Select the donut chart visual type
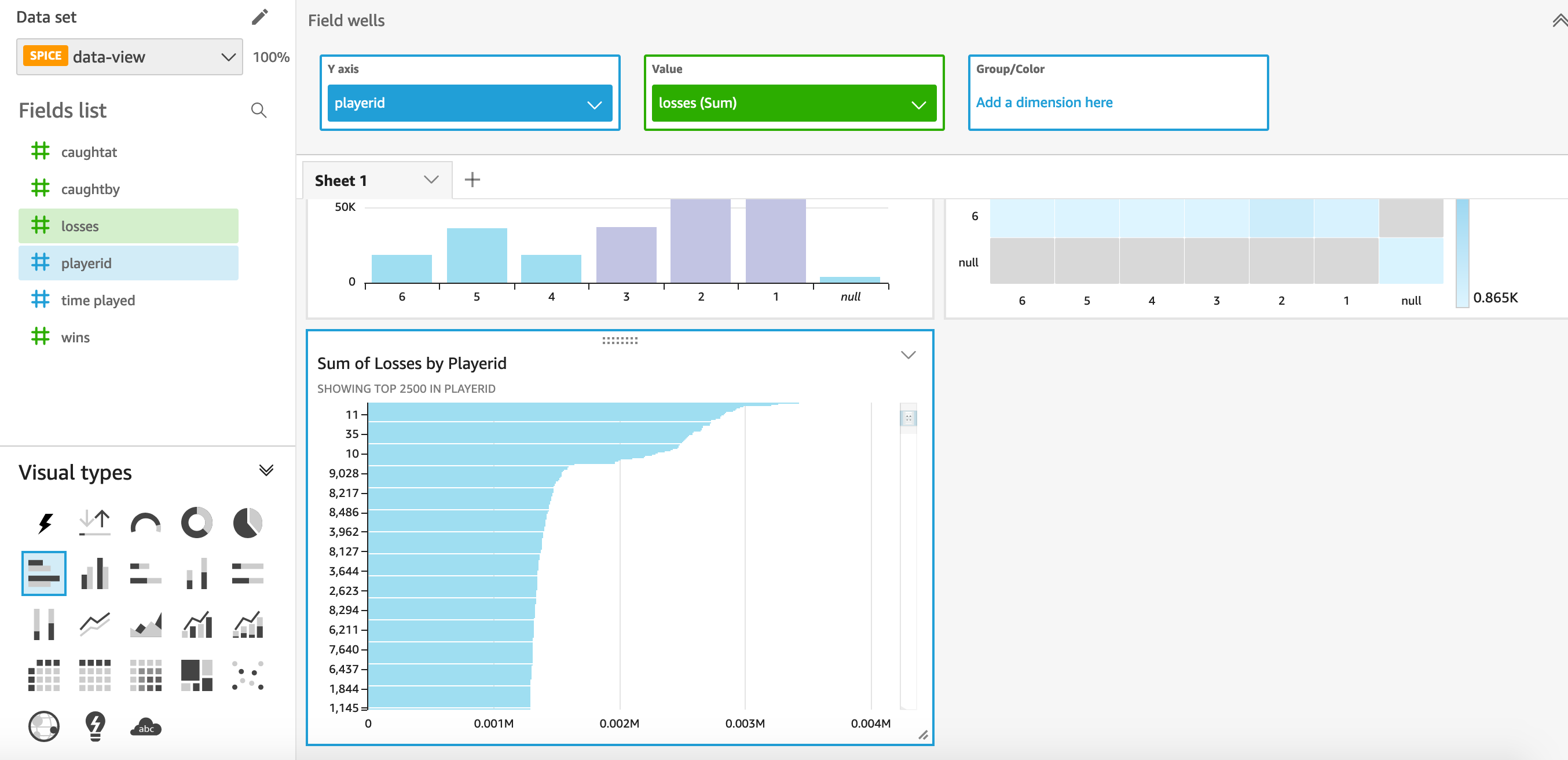Image resolution: width=1568 pixels, height=760 pixels. point(196,522)
